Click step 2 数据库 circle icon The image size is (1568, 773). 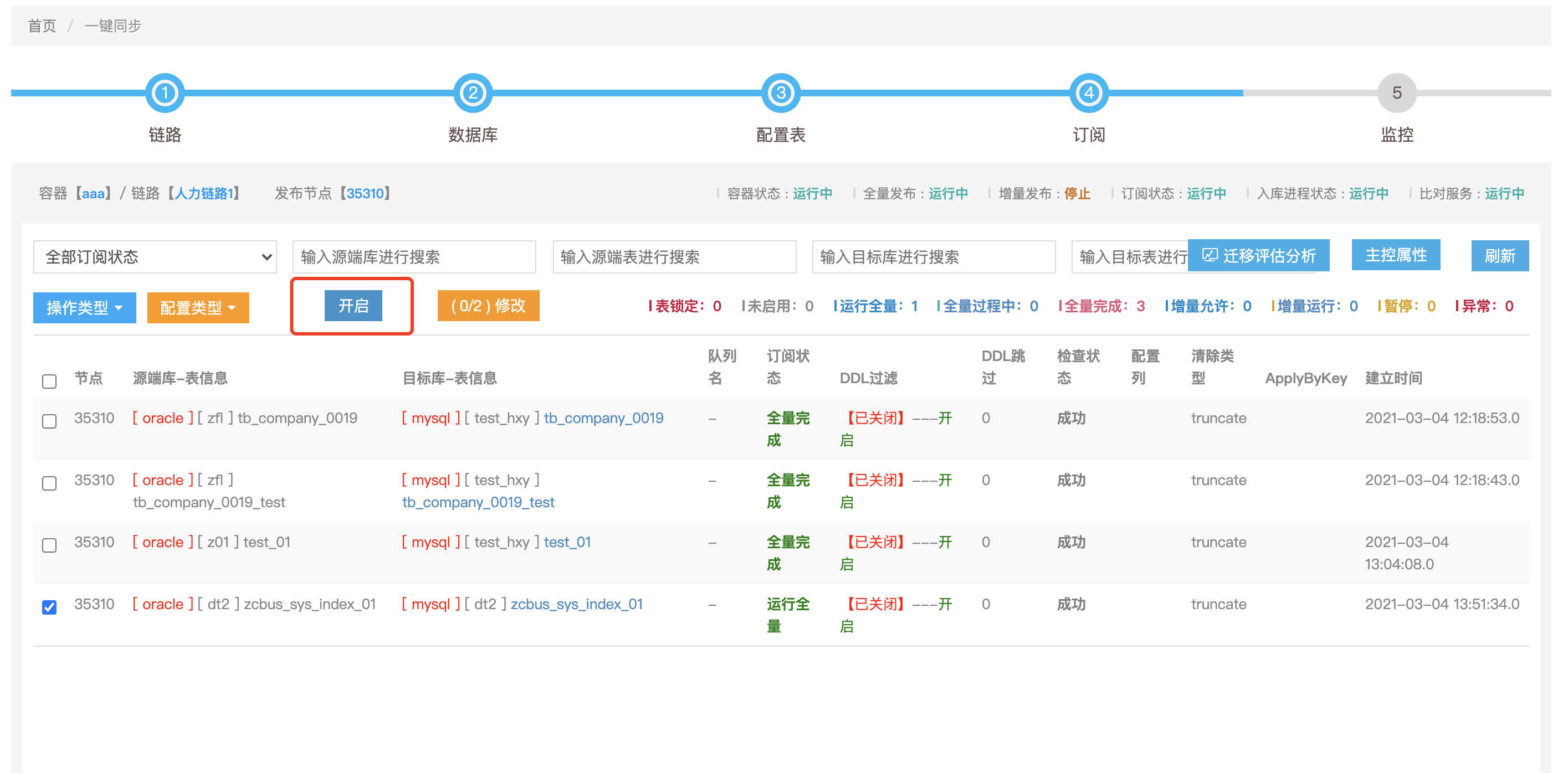(473, 93)
